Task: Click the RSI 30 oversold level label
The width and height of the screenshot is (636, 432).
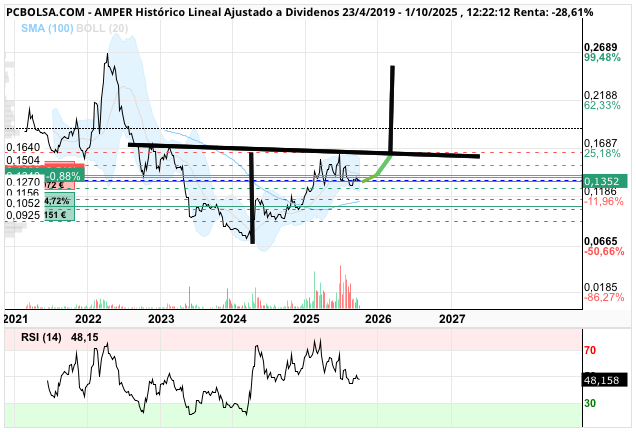Action: pyautogui.click(x=590, y=403)
